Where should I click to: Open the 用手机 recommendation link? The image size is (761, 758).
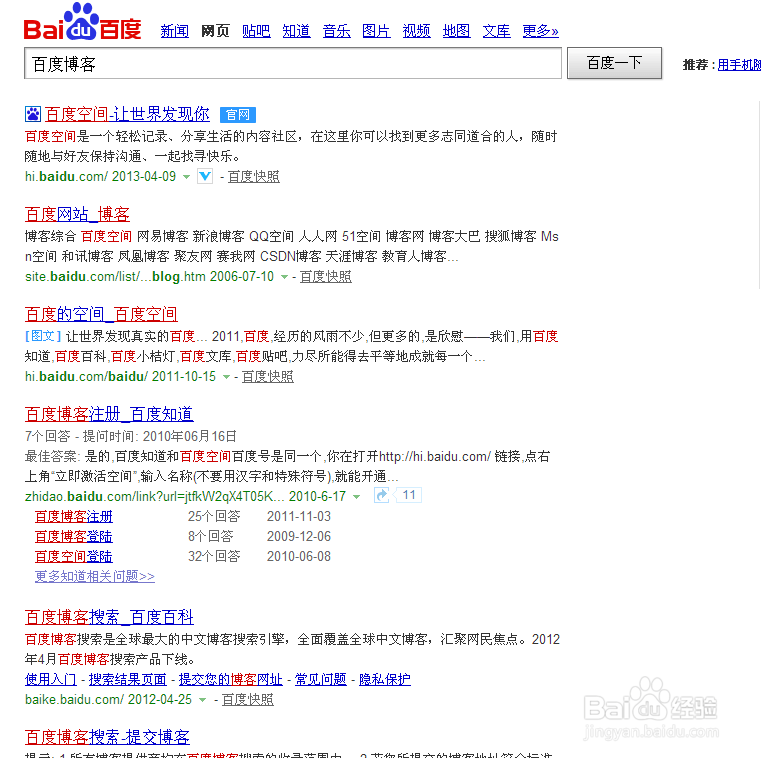pyautogui.click(x=739, y=65)
